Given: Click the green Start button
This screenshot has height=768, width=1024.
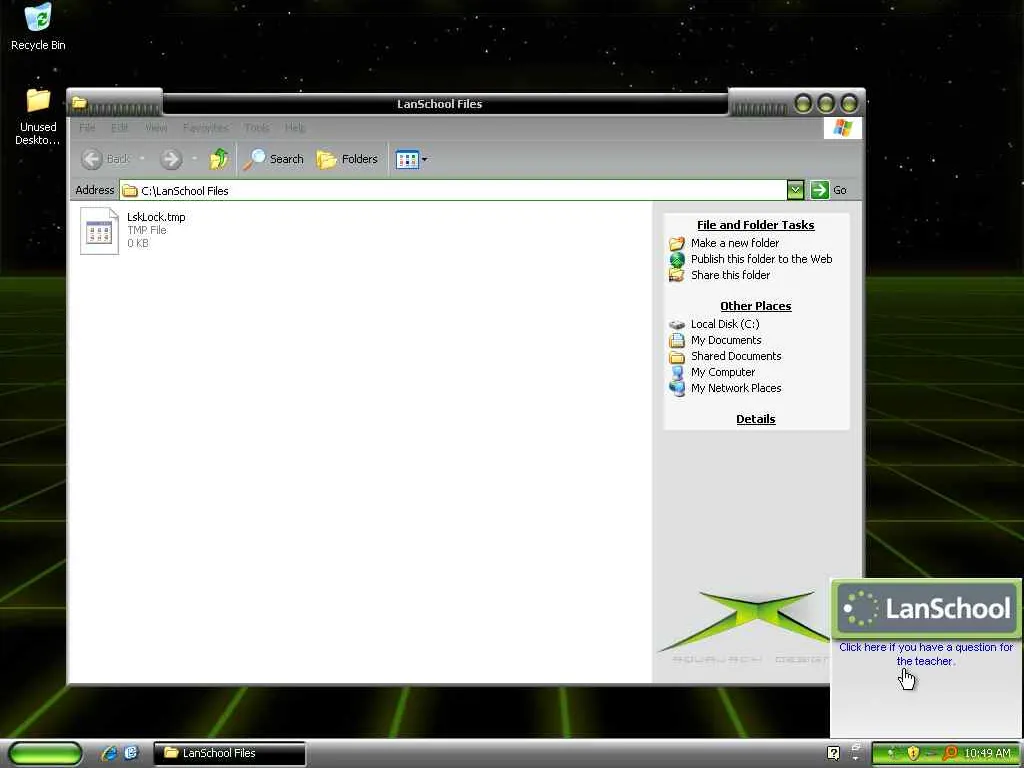Looking at the screenshot, I should click(44, 753).
